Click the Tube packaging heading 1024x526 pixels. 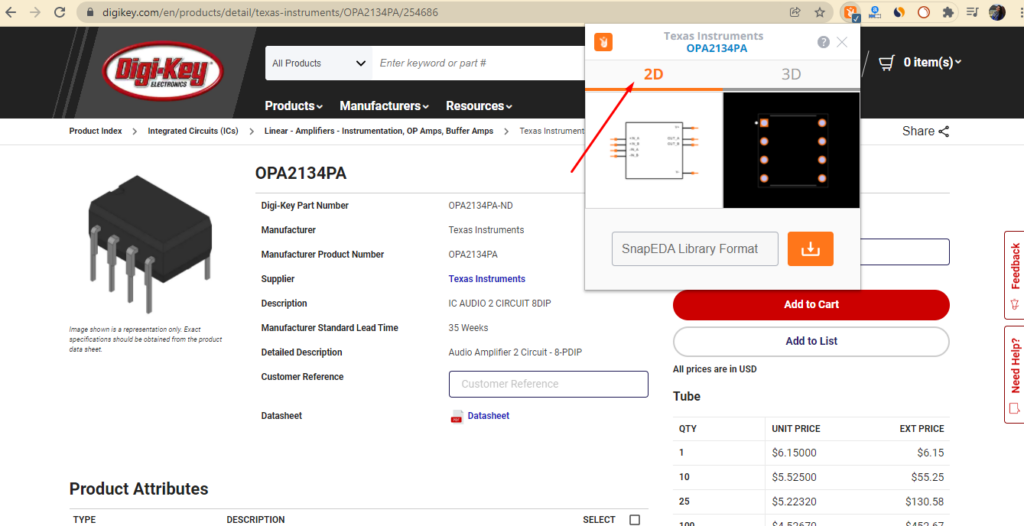(686, 397)
